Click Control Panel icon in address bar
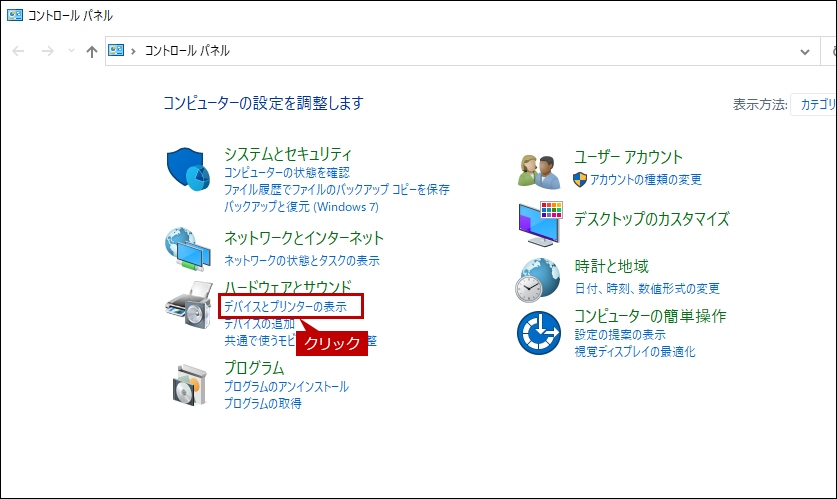The width and height of the screenshot is (837, 499). [116, 51]
